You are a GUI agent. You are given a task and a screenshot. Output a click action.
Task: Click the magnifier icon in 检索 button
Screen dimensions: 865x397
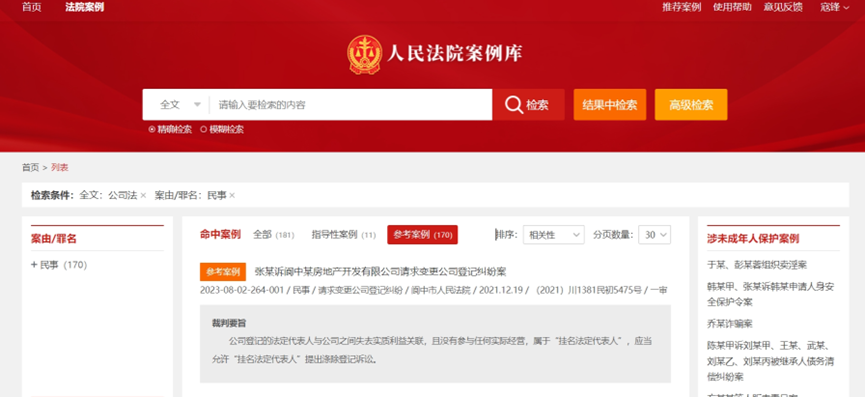tap(514, 105)
